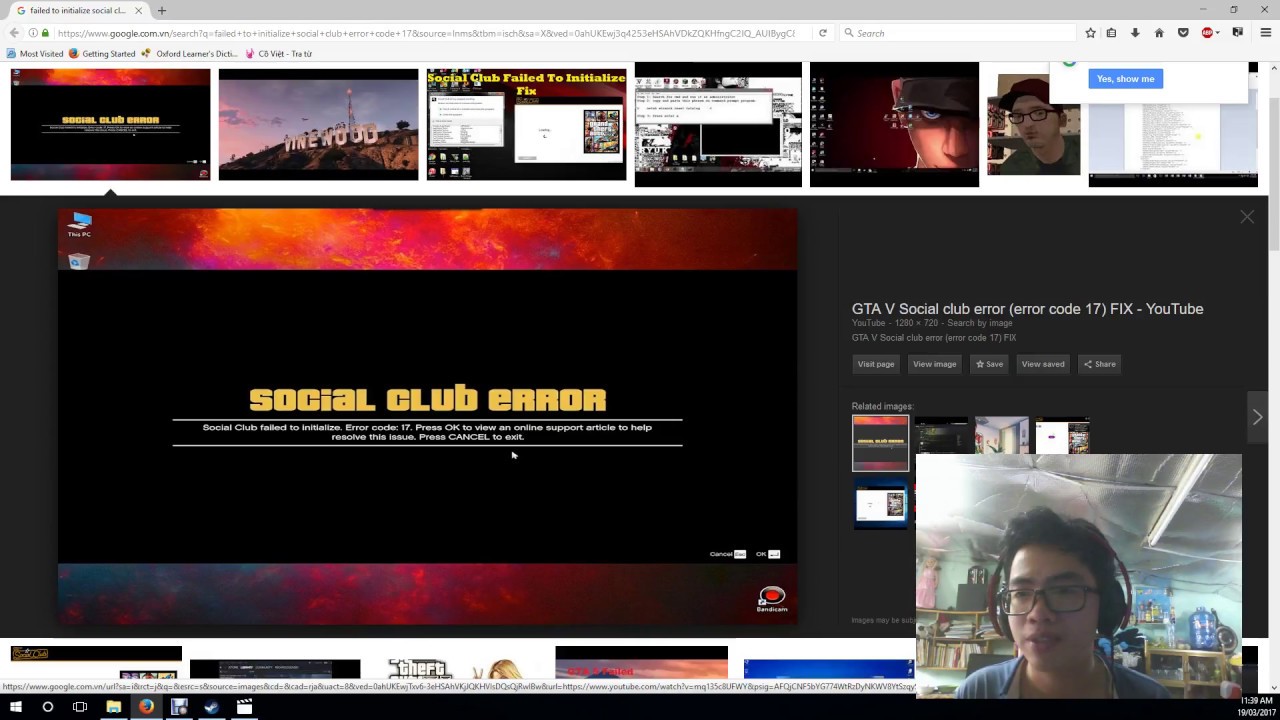Switch to Firefox on the taskbar
The image size is (1280, 720).
click(146, 707)
